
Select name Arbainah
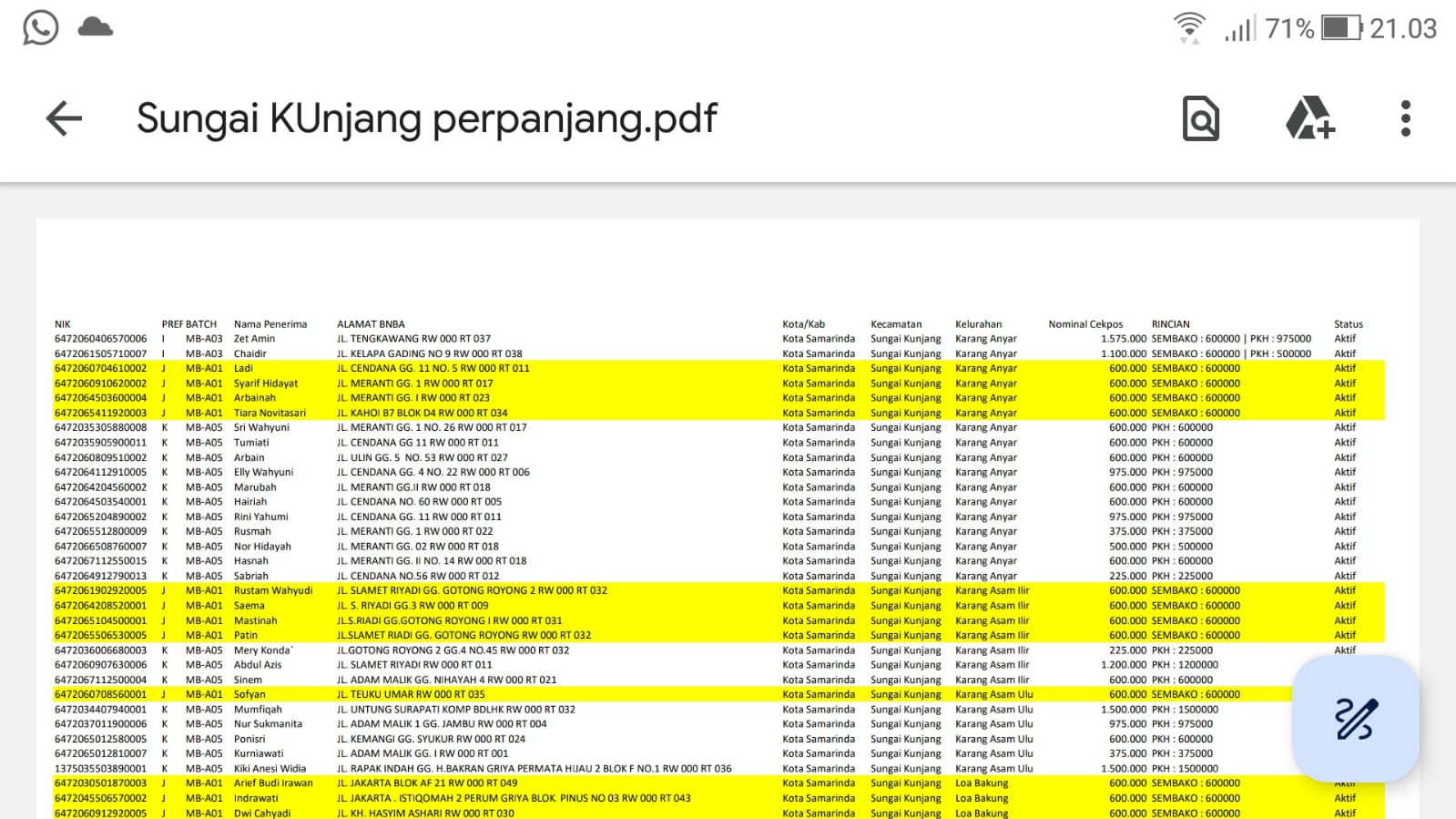click(x=254, y=398)
